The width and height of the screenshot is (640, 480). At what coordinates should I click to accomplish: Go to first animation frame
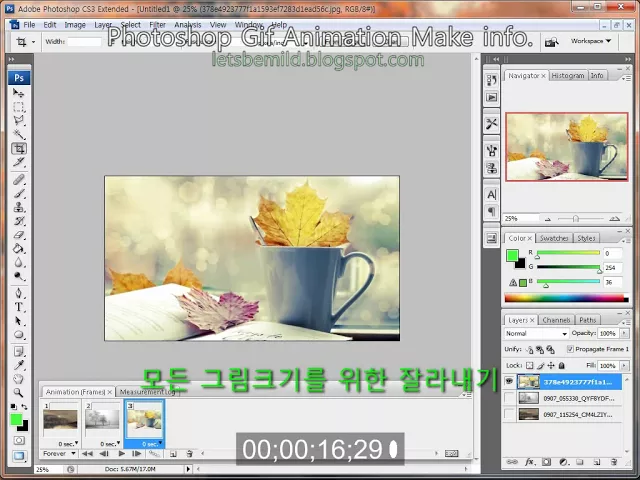[87, 453]
